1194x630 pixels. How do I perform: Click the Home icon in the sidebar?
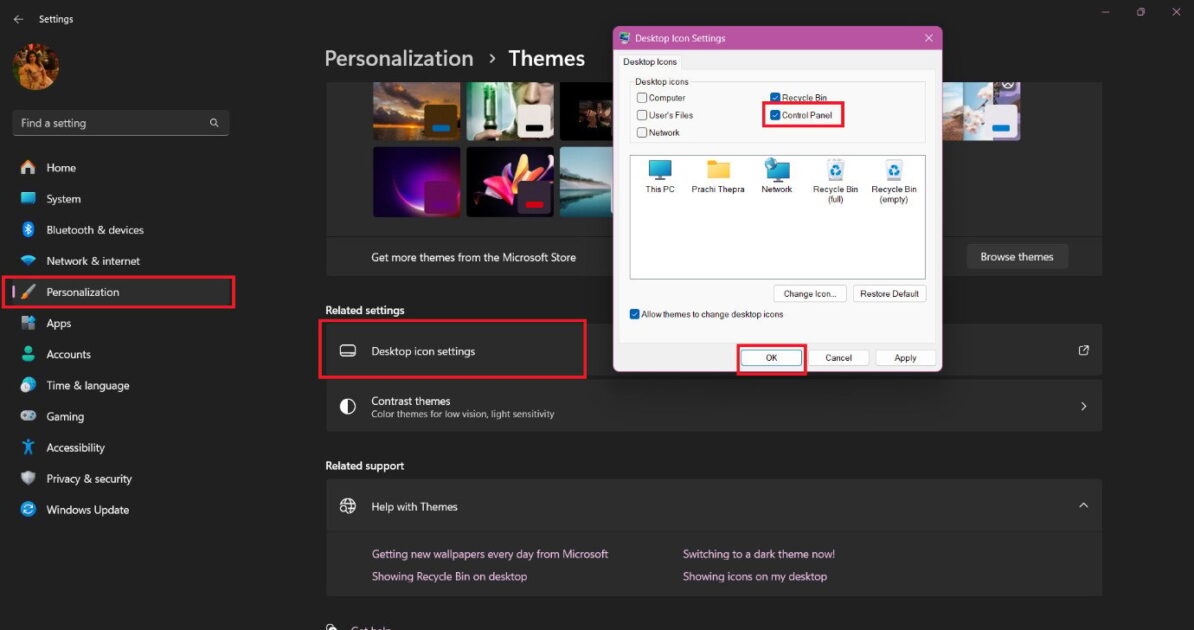(x=28, y=167)
